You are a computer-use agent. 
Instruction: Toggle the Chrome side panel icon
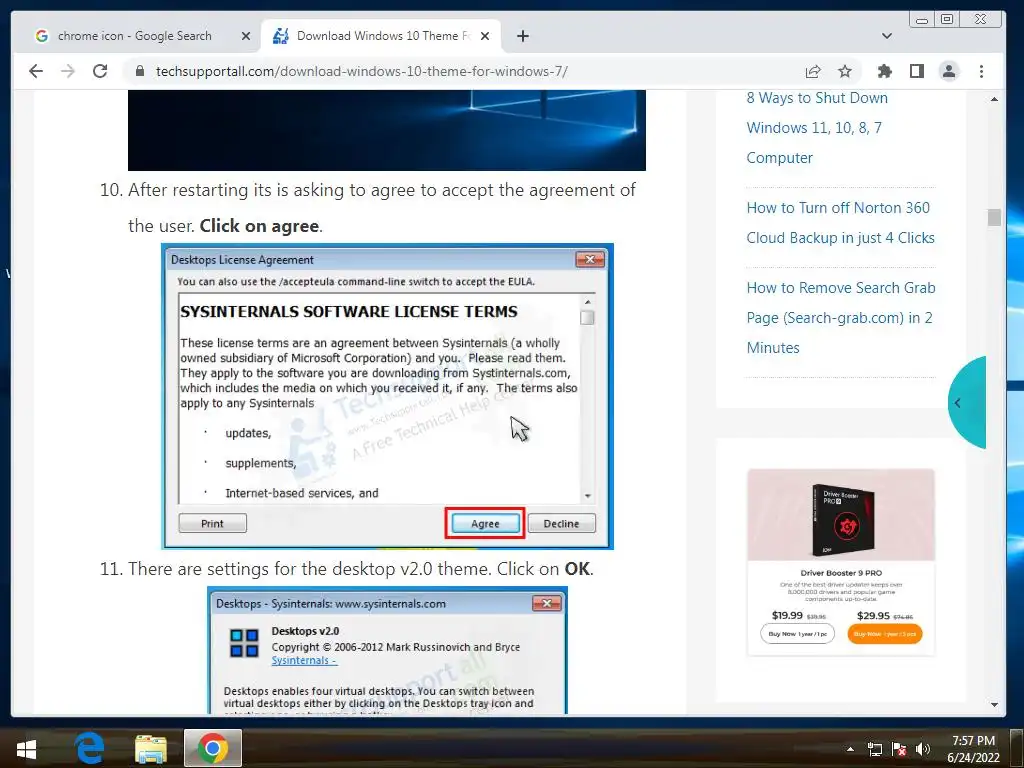[x=917, y=71]
